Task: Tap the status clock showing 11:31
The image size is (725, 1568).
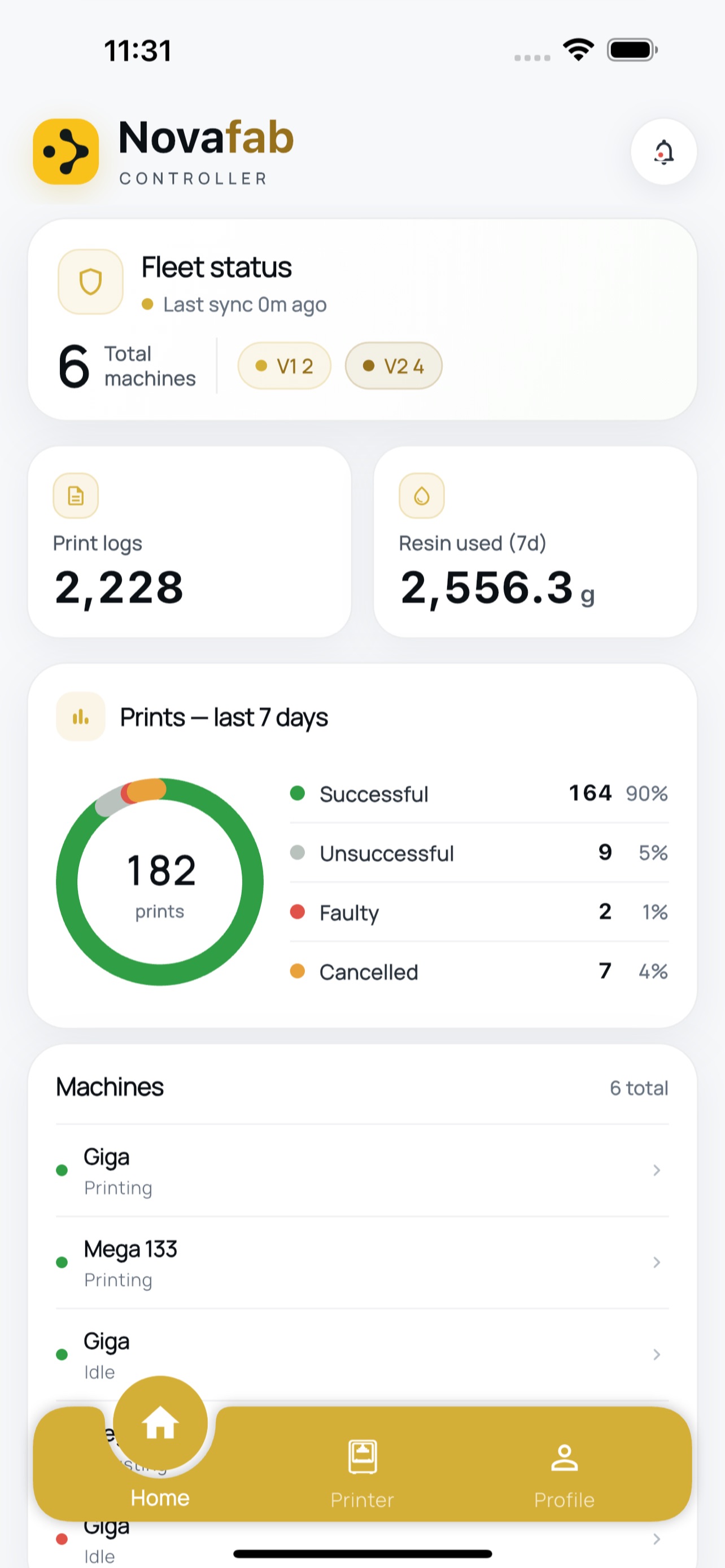Action: [138, 51]
